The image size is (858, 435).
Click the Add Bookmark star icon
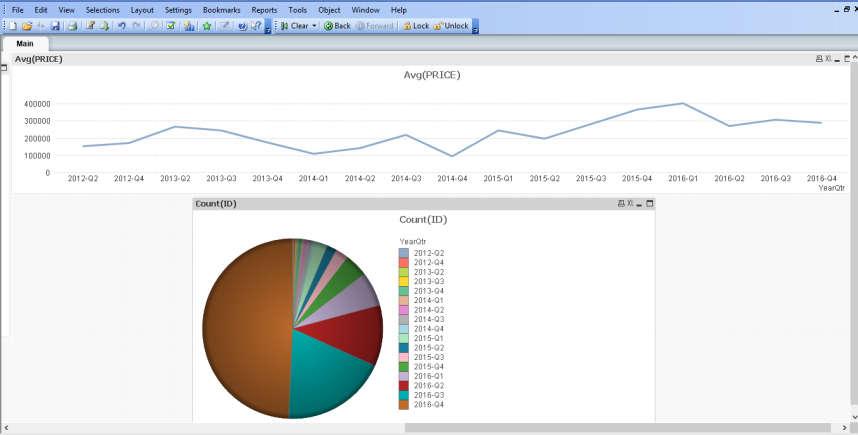[x=207, y=26]
